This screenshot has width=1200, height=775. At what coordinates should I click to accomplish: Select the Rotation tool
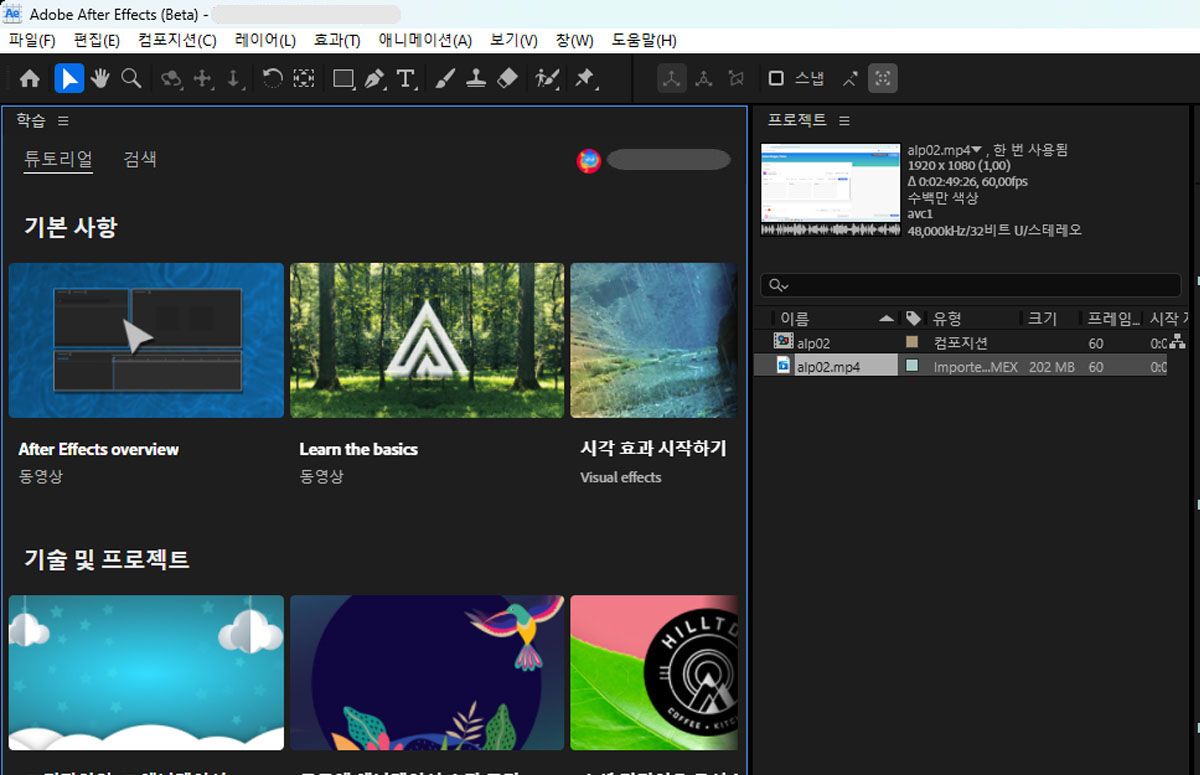(272, 78)
